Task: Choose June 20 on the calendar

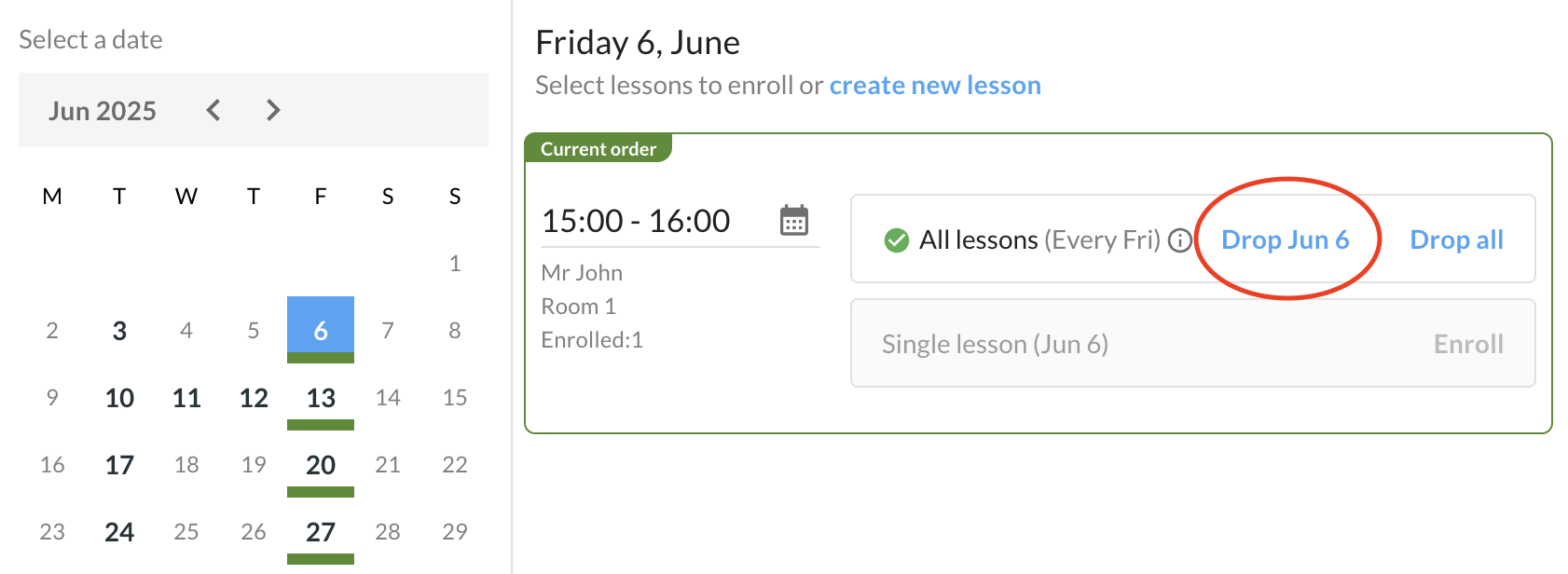Action: (321, 465)
